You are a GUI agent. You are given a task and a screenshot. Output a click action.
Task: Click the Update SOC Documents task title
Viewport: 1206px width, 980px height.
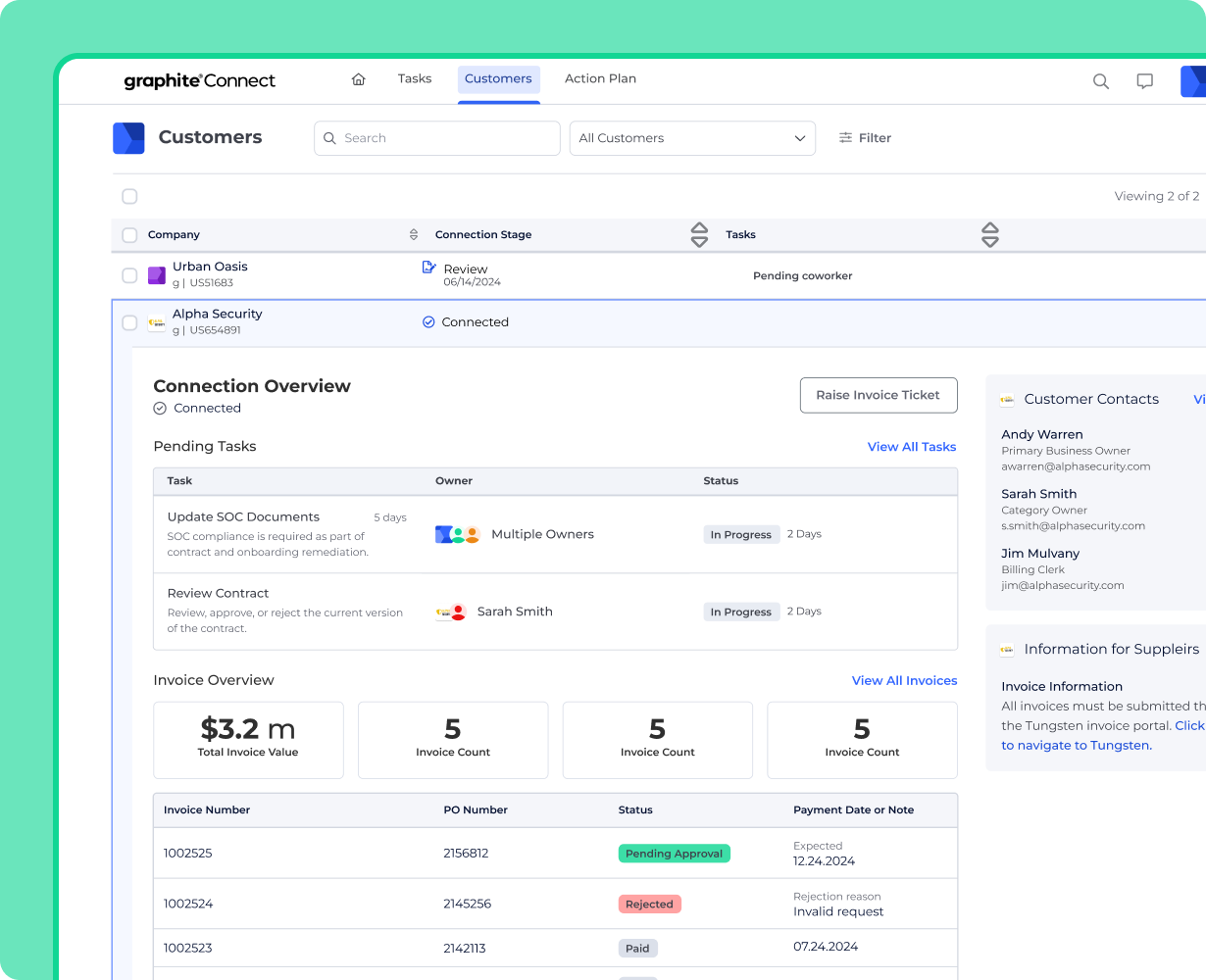point(243,517)
